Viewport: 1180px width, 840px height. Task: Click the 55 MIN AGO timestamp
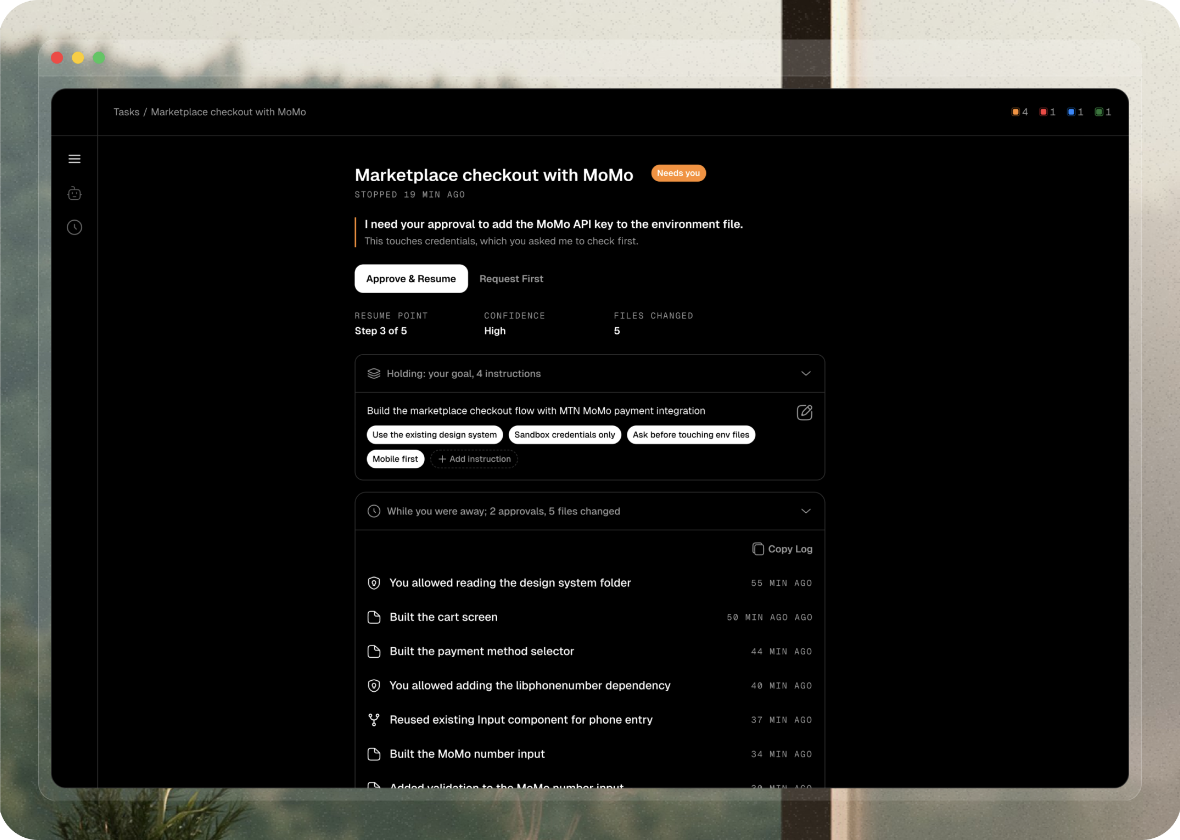click(781, 583)
